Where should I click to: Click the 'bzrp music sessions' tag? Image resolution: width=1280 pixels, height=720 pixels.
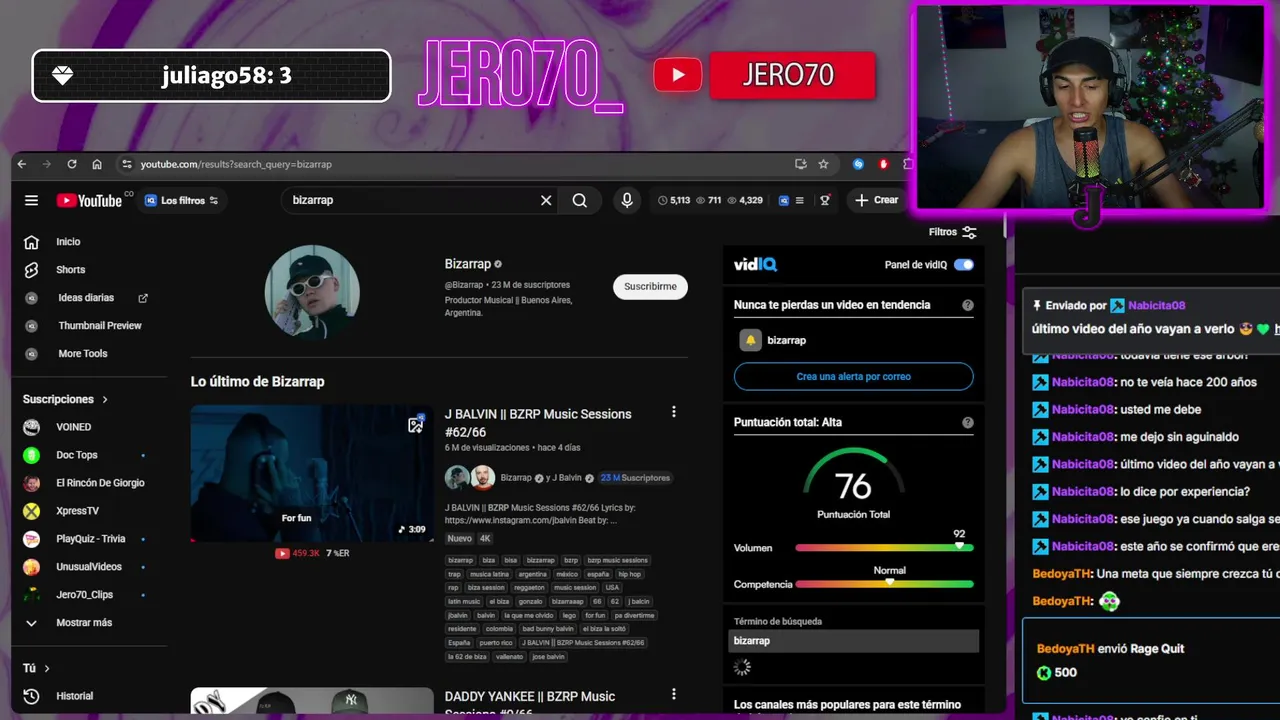618,561
